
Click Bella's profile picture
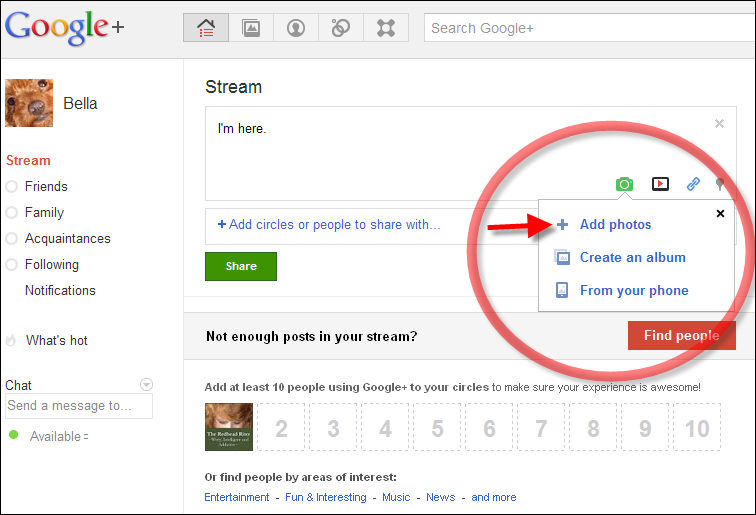pos(29,103)
